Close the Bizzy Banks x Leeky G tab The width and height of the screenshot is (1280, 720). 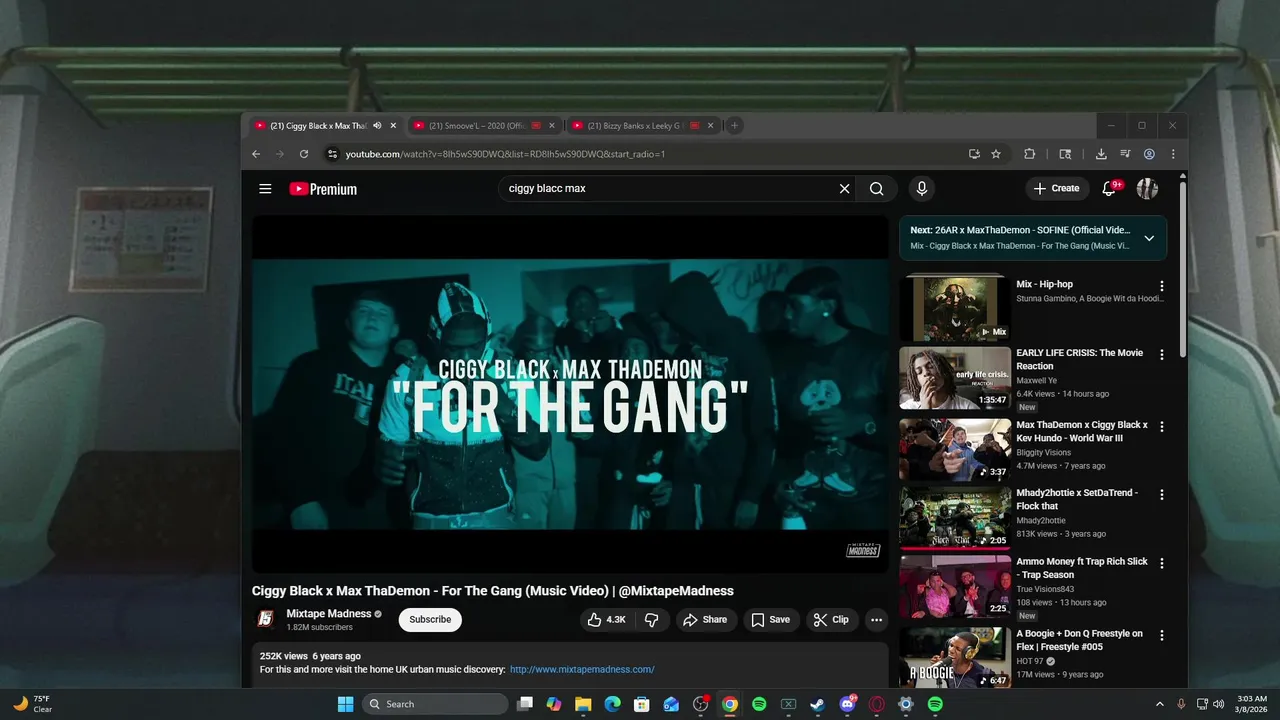pos(711,126)
